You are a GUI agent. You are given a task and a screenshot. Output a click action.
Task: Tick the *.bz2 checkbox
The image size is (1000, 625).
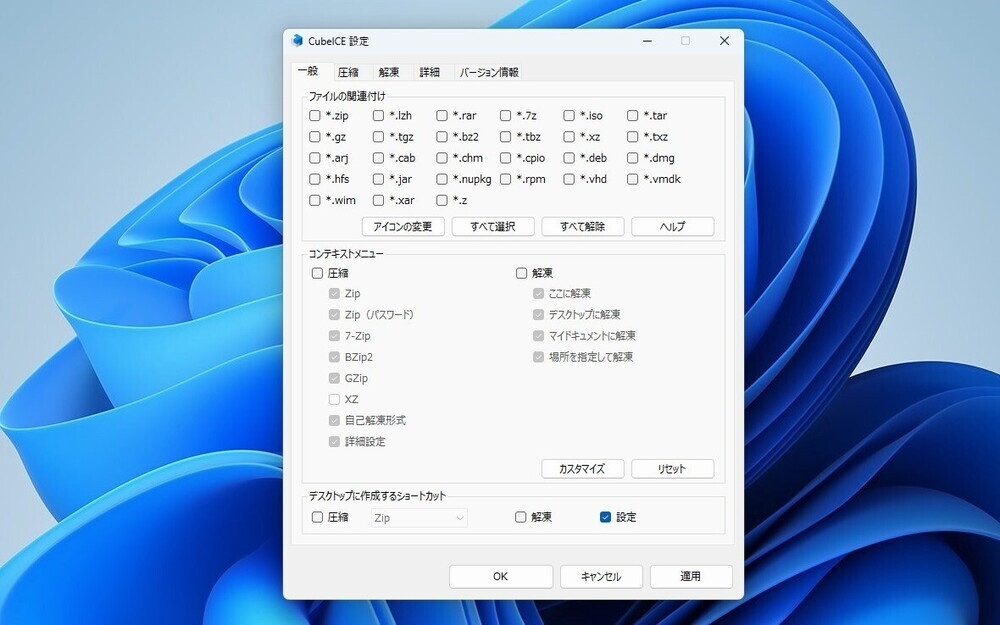(x=442, y=136)
